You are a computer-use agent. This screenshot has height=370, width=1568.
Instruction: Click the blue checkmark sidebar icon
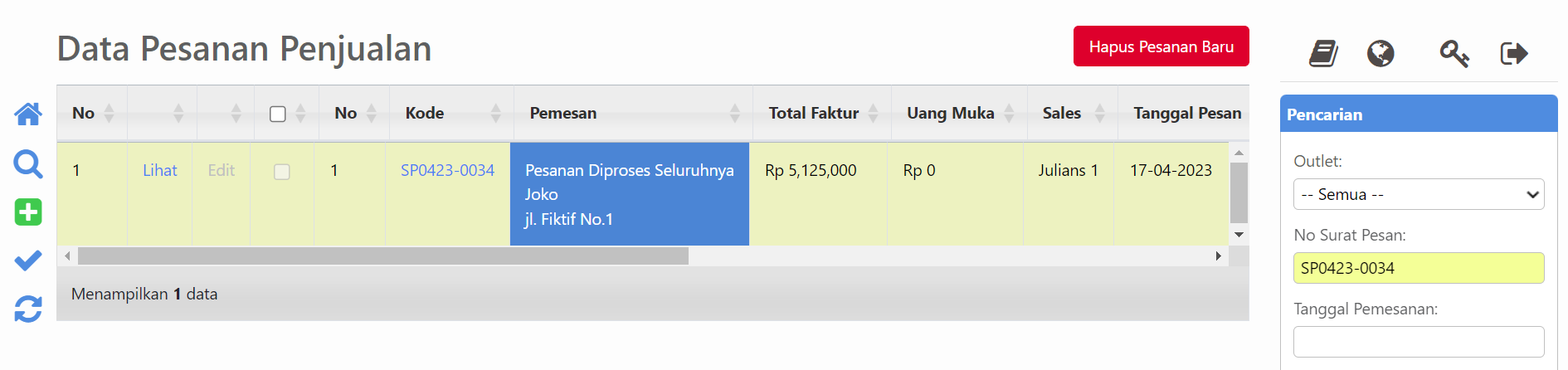tap(28, 260)
